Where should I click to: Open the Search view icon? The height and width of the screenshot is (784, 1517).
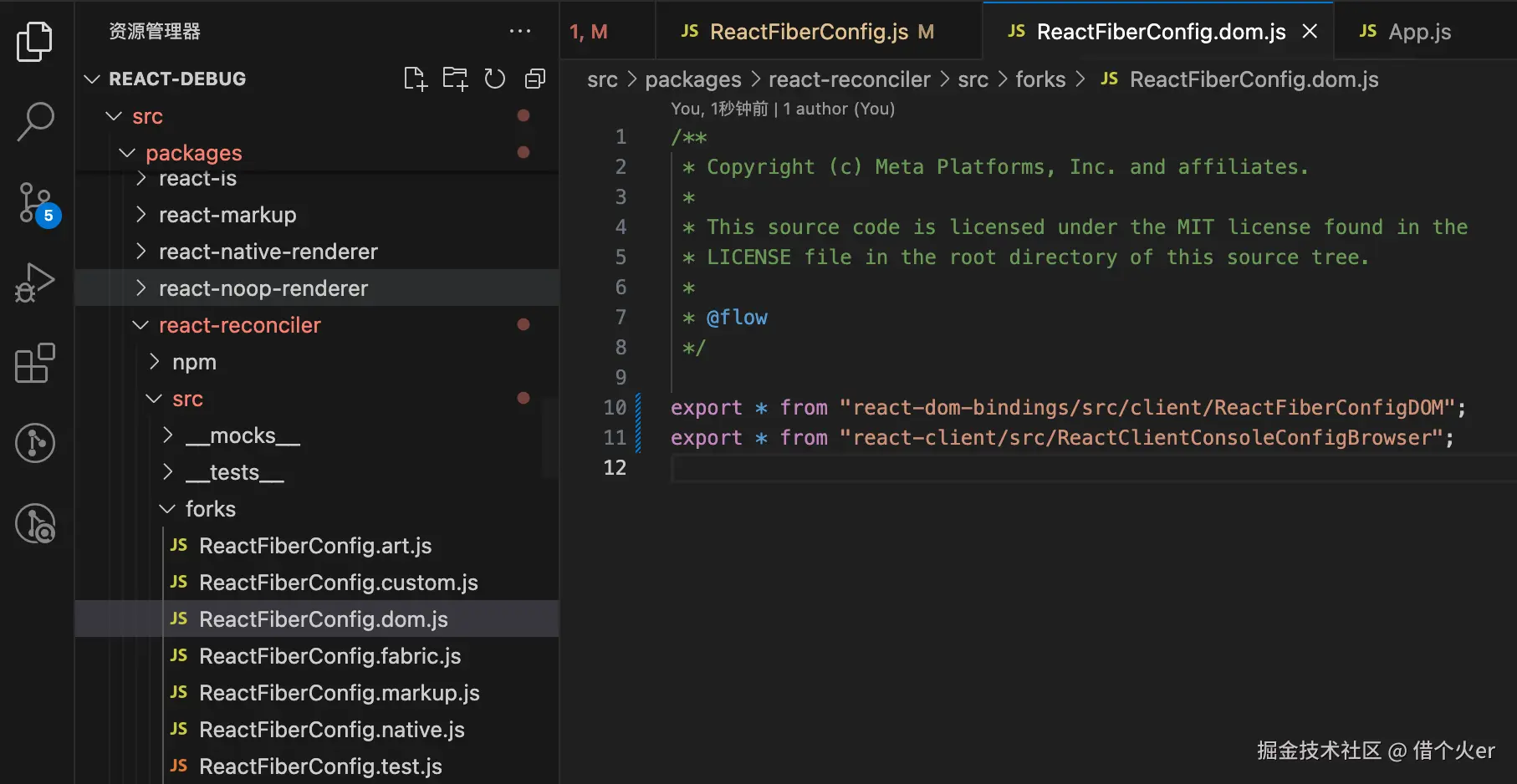(x=35, y=122)
